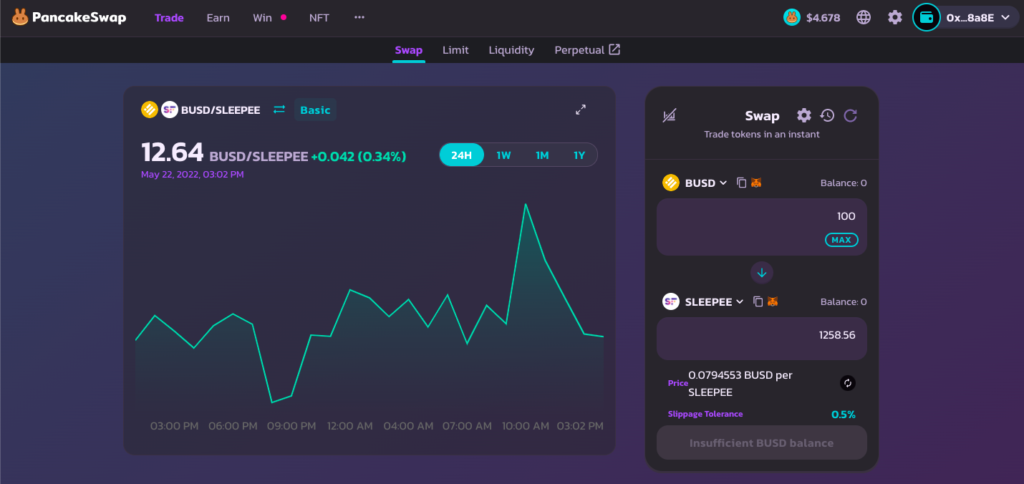Click the PancakeSwap bunny logo
Screen dimensions: 1024x484
[20, 18]
